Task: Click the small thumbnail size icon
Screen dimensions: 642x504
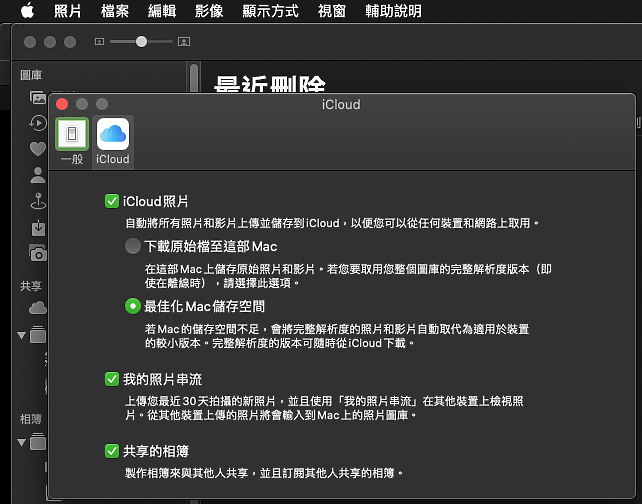Action: 99,41
